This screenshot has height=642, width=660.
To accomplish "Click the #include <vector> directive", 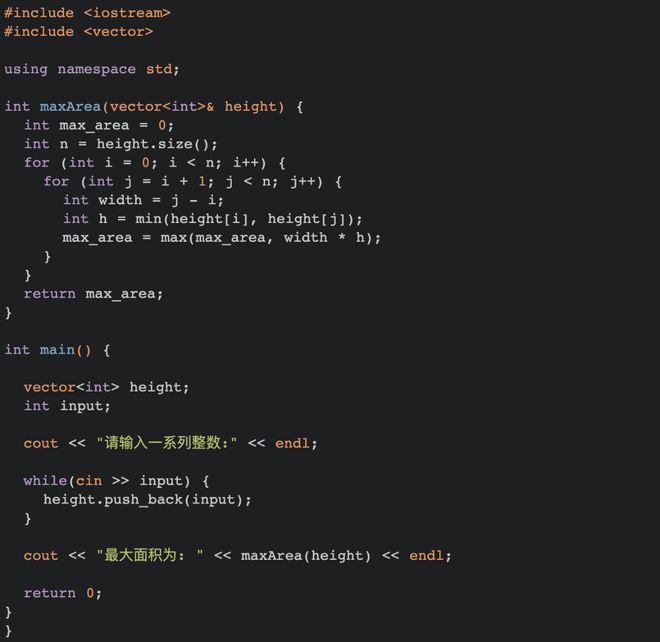I will point(78,32).
